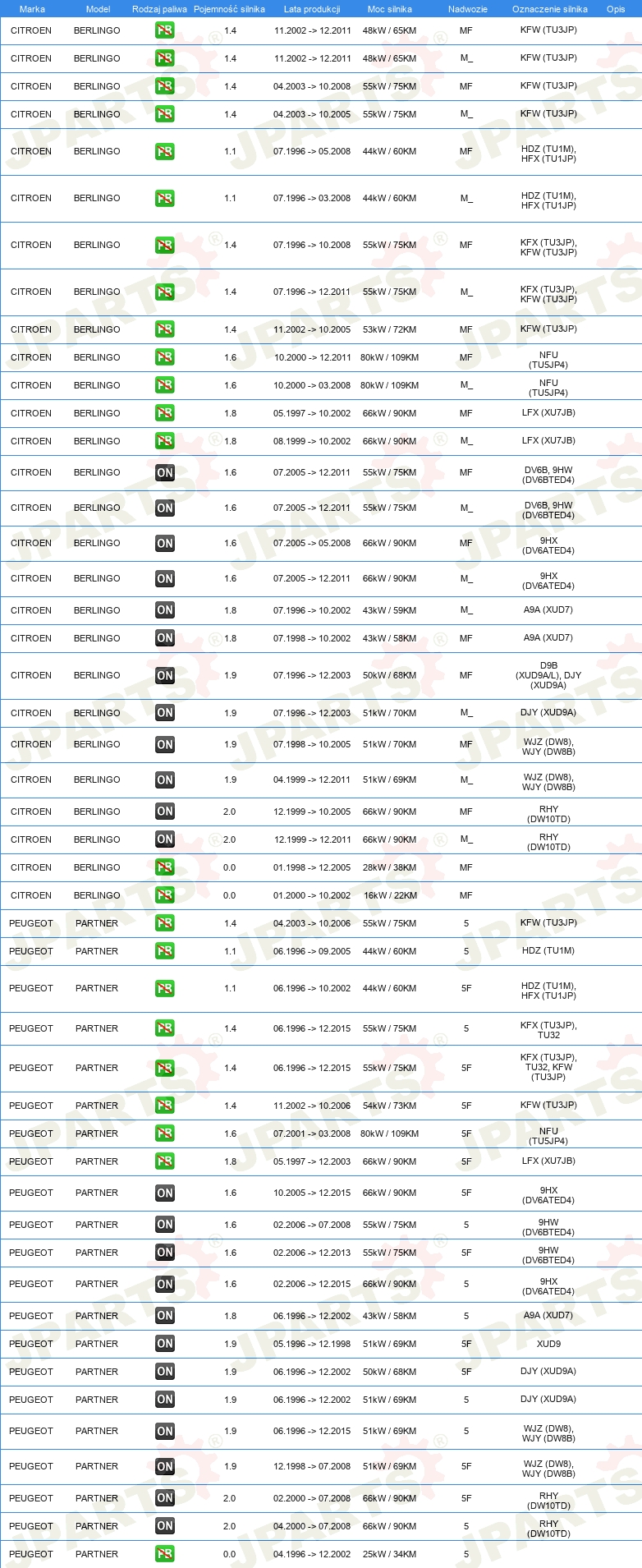642x1568 pixels.
Task: Select ON icon in 02.2000 -> 07.2008 row
Action: point(165,1498)
